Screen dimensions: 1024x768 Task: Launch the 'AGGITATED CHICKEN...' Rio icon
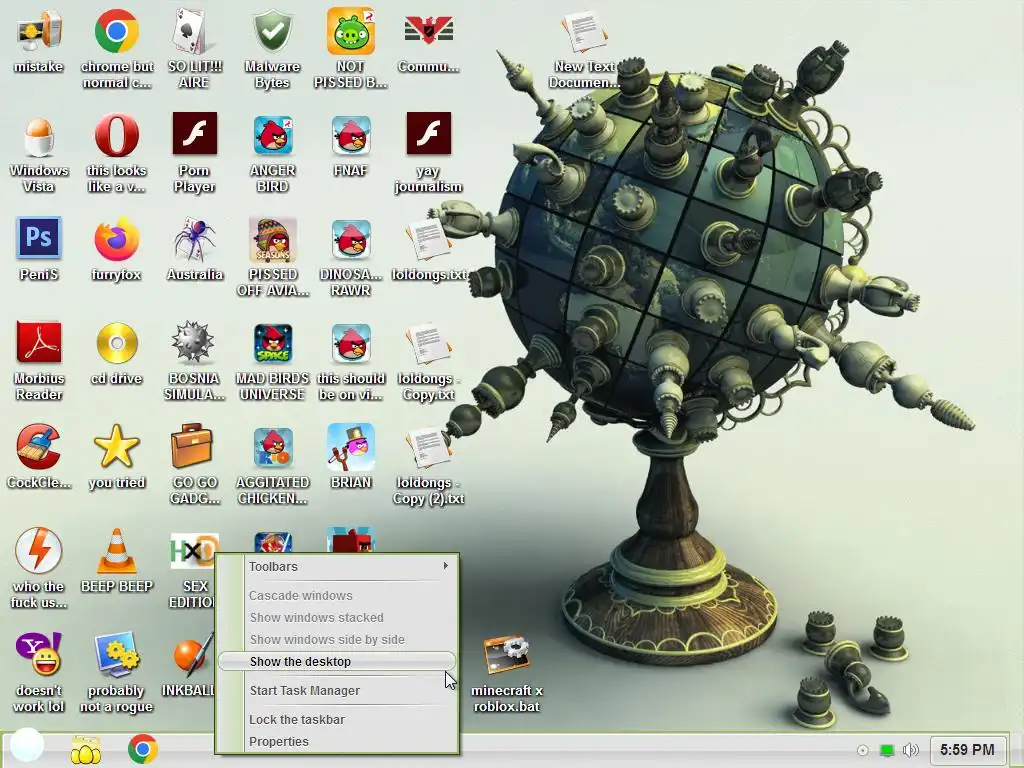tap(272, 448)
